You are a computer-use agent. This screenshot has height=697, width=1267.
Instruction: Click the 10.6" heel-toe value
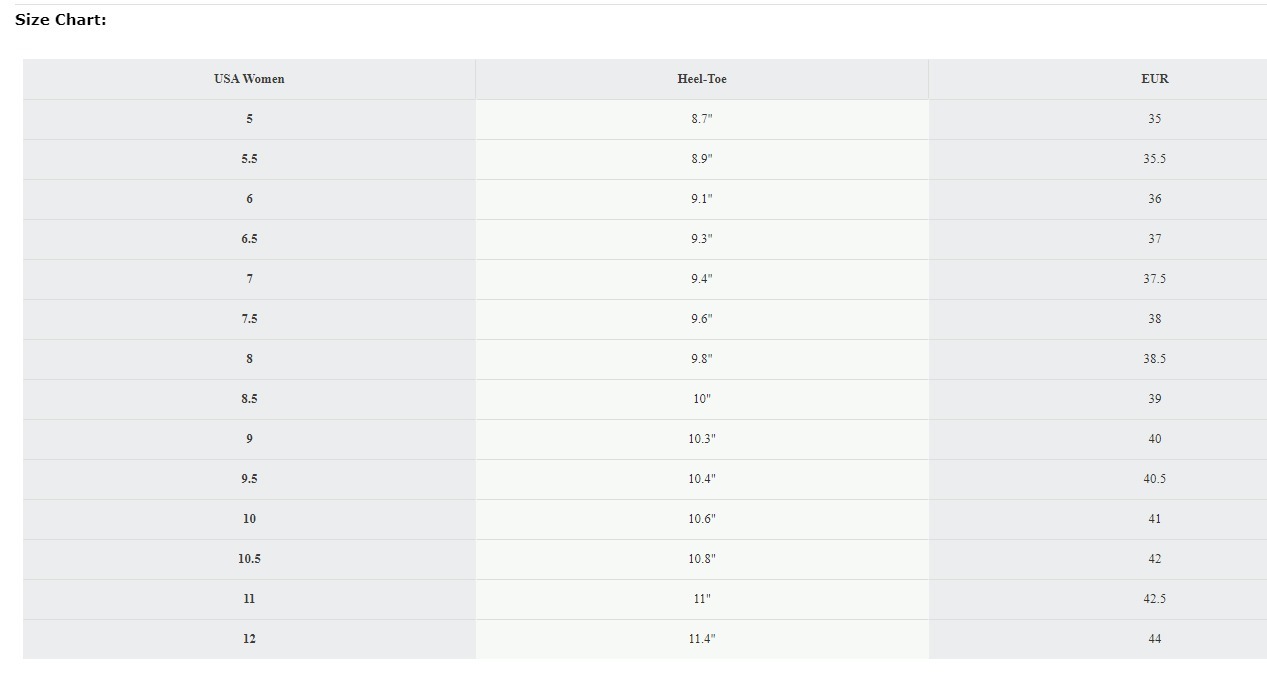pyautogui.click(x=702, y=519)
